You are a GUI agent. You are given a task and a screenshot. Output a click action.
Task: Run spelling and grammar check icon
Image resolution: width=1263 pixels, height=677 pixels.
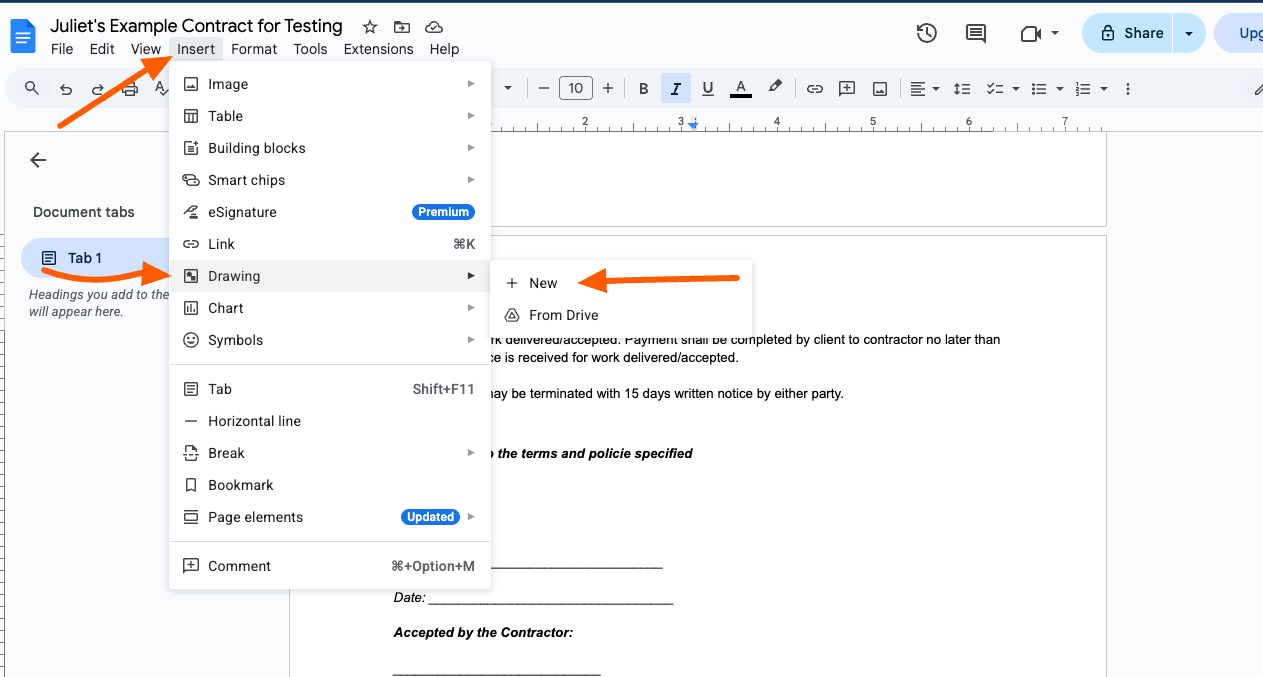click(161, 88)
